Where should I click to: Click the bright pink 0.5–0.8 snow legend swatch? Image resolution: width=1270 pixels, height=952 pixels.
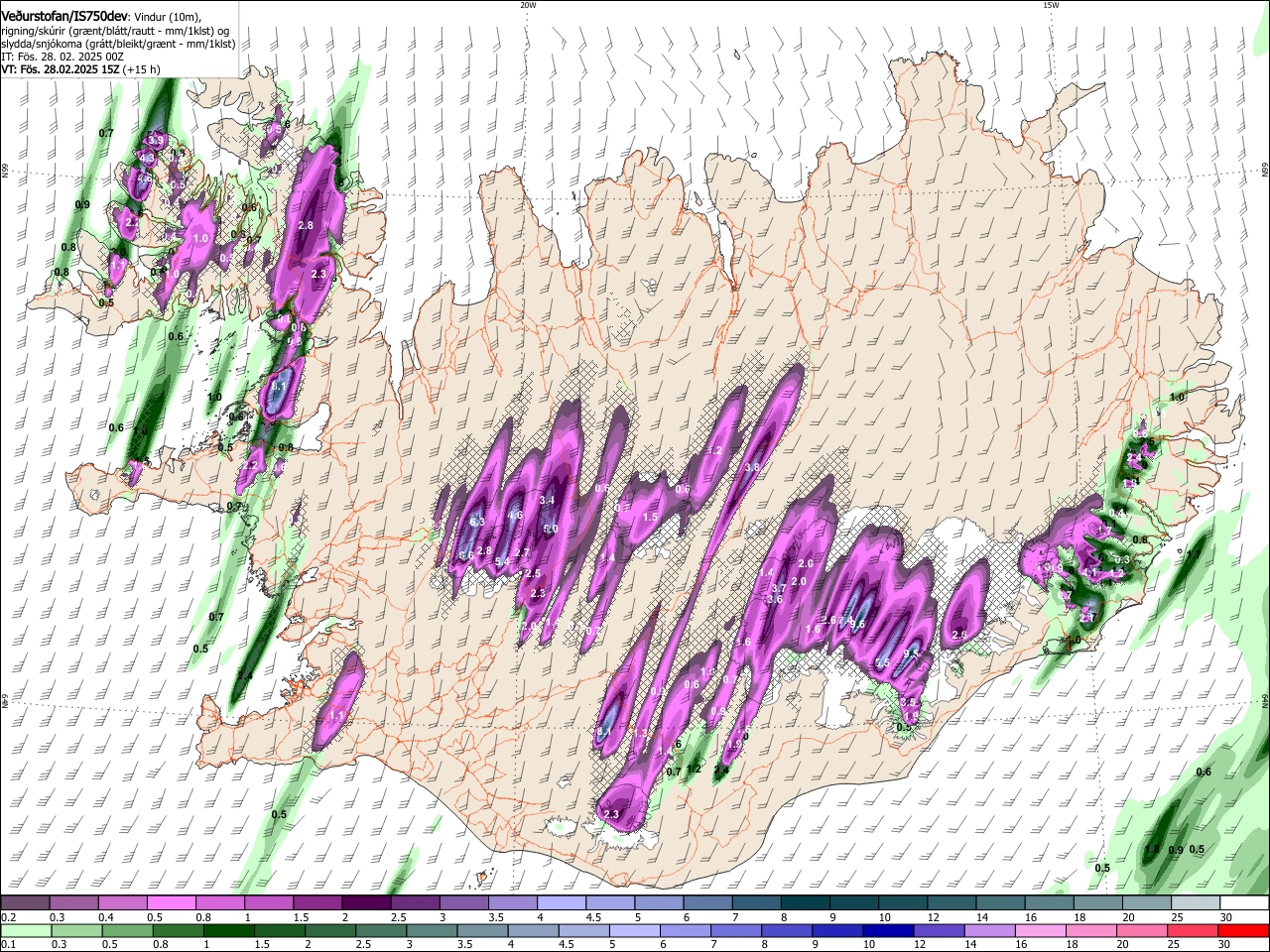click(171, 903)
